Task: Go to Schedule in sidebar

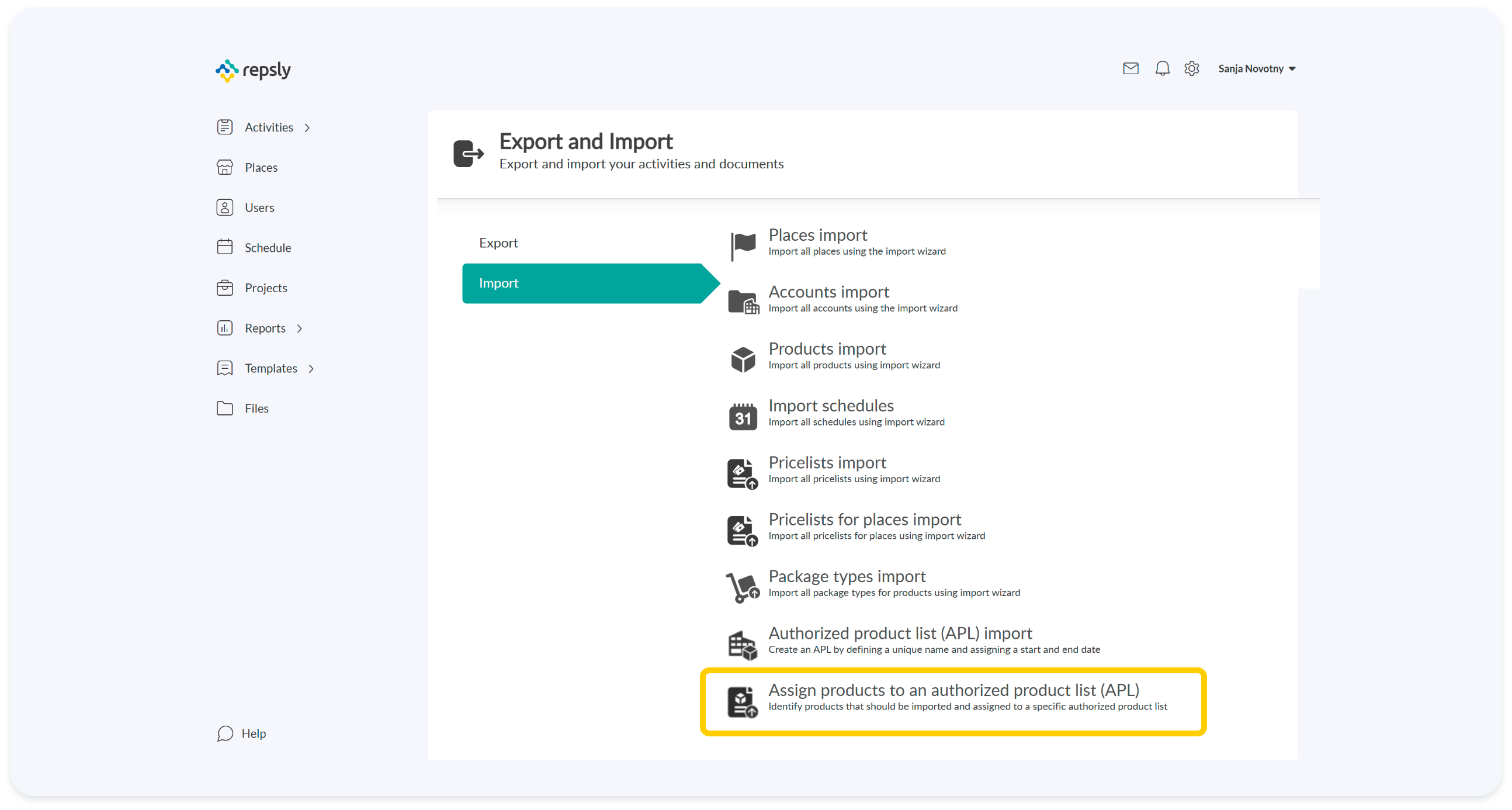Action: tap(268, 248)
